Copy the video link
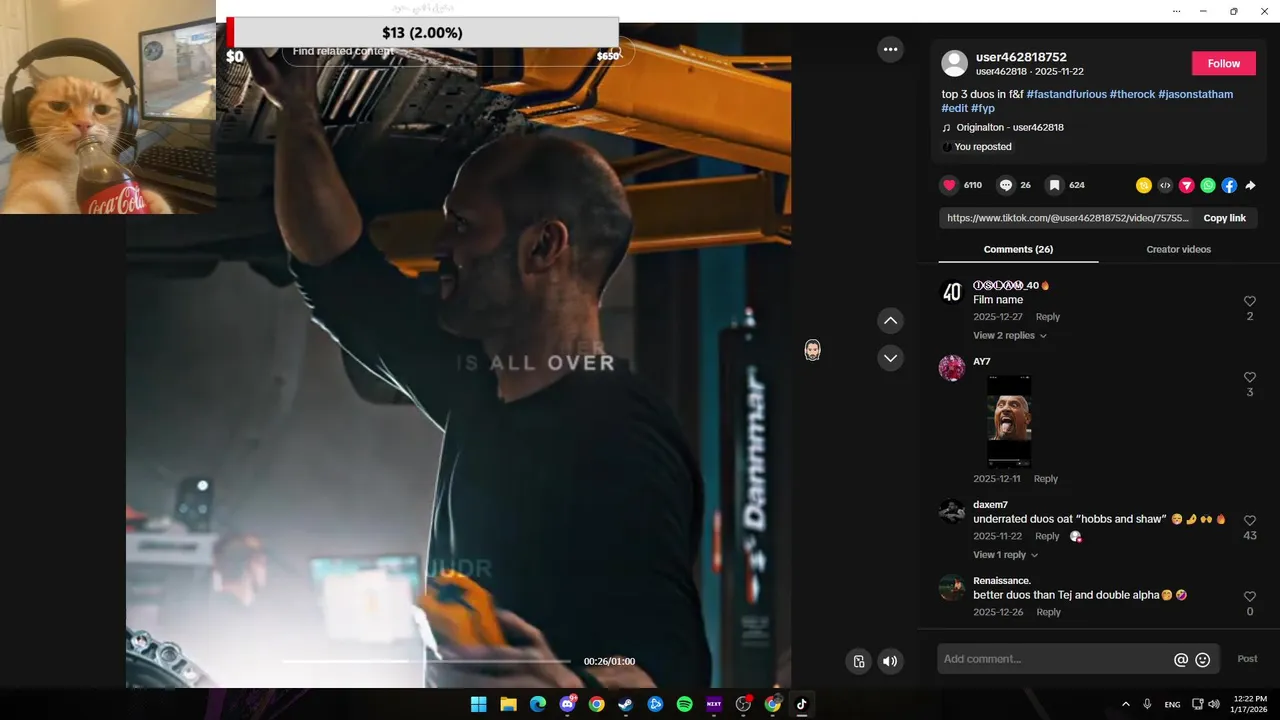This screenshot has width=1280, height=720. pos(1224,218)
